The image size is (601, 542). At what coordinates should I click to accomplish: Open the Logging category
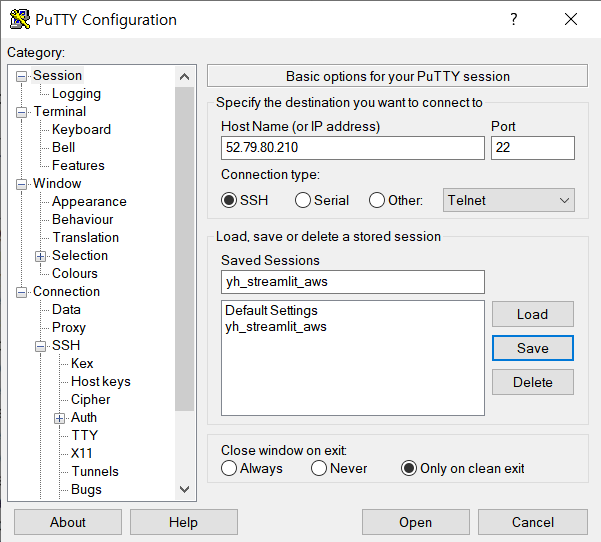[x=76, y=94]
